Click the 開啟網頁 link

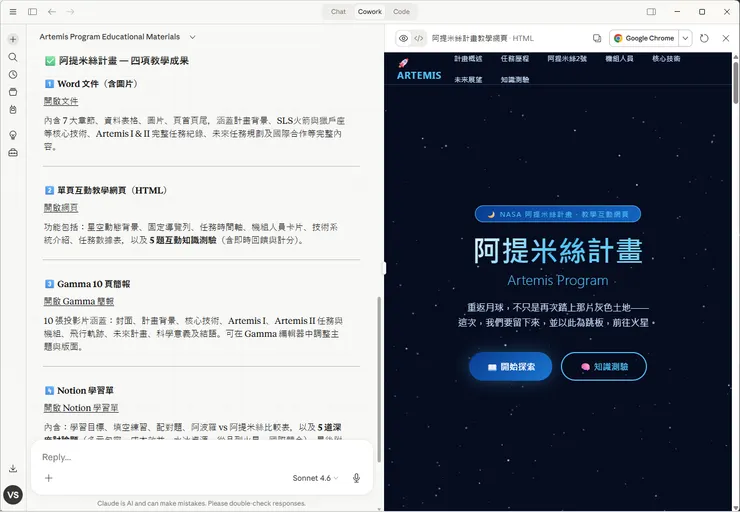click(61, 208)
